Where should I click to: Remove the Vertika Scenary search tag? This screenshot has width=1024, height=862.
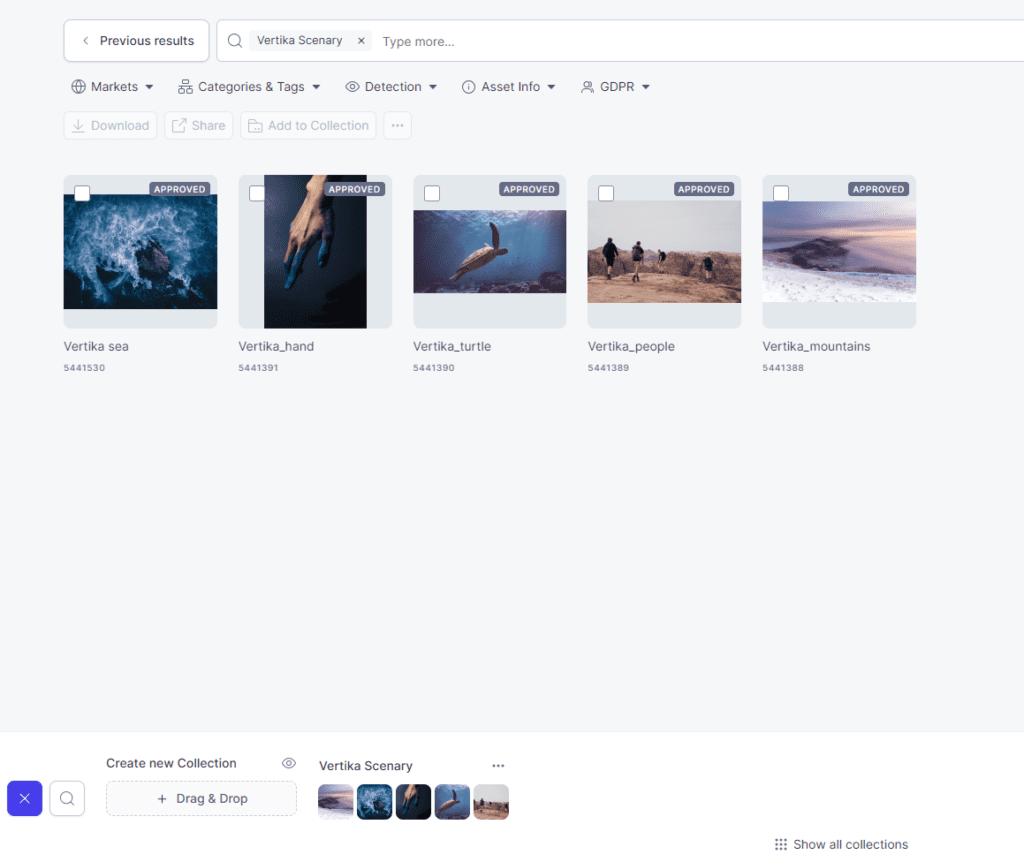point(361,41)
